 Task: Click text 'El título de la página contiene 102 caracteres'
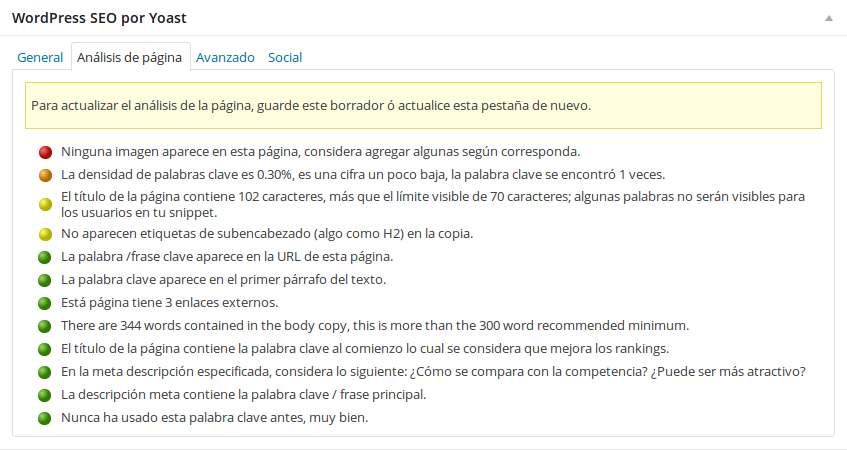click(194, 197)
